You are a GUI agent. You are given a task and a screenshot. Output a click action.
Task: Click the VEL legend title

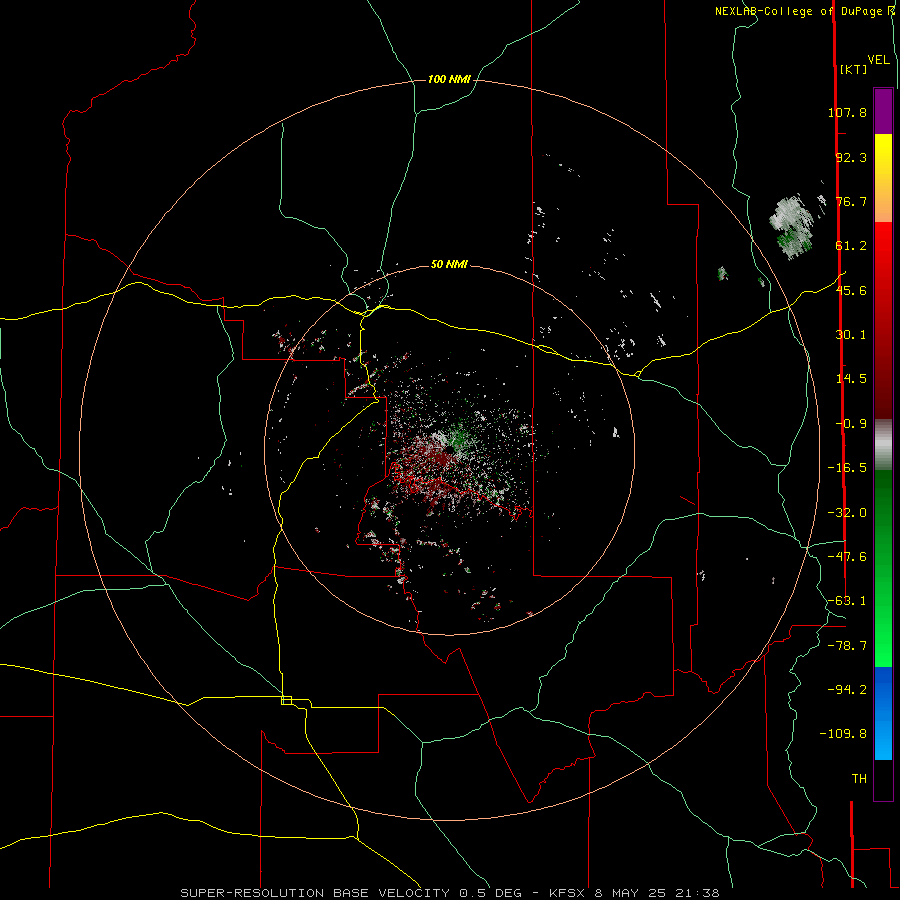click(x=878, y=59)
